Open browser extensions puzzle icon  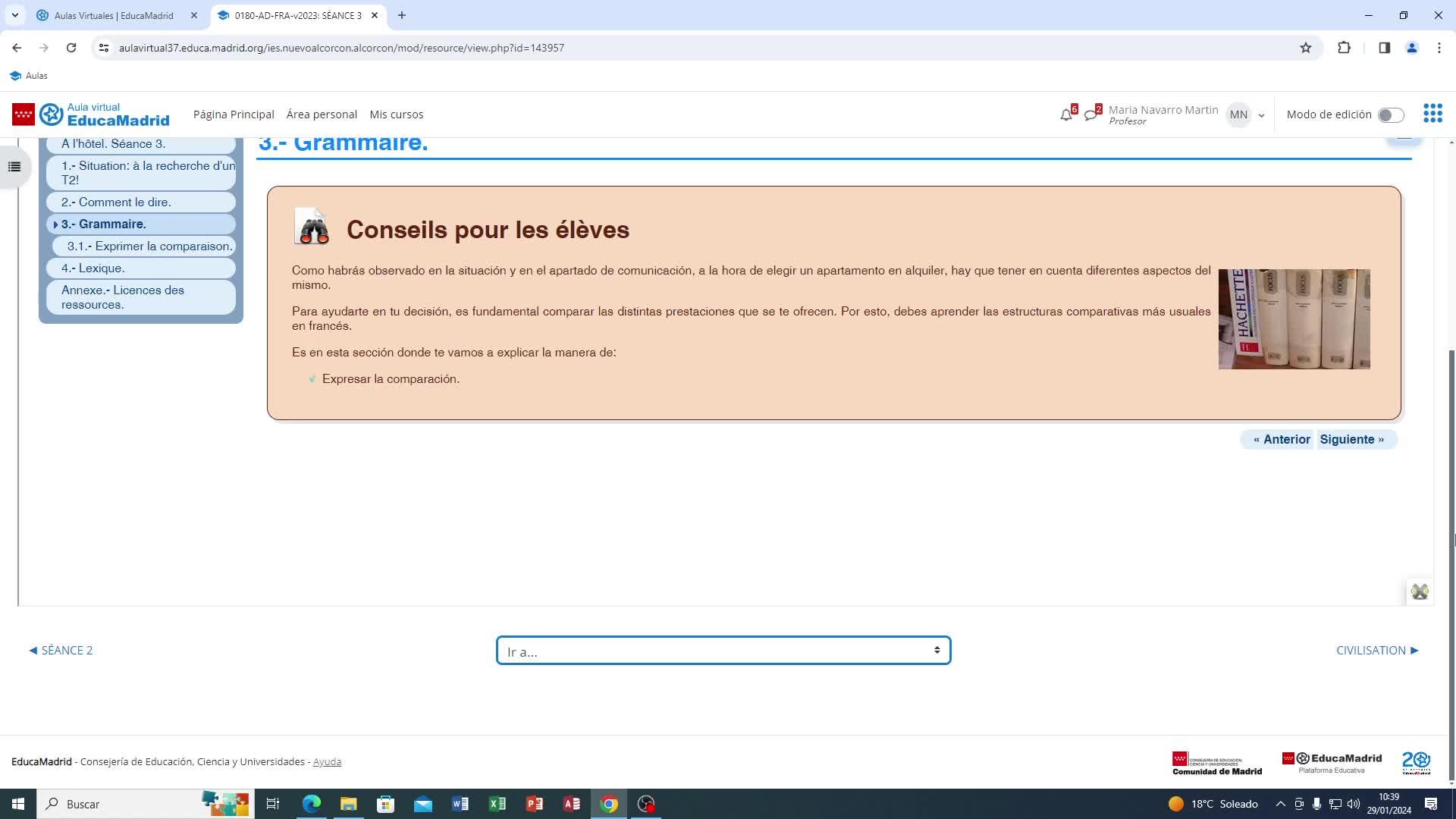coord(1344,48)
